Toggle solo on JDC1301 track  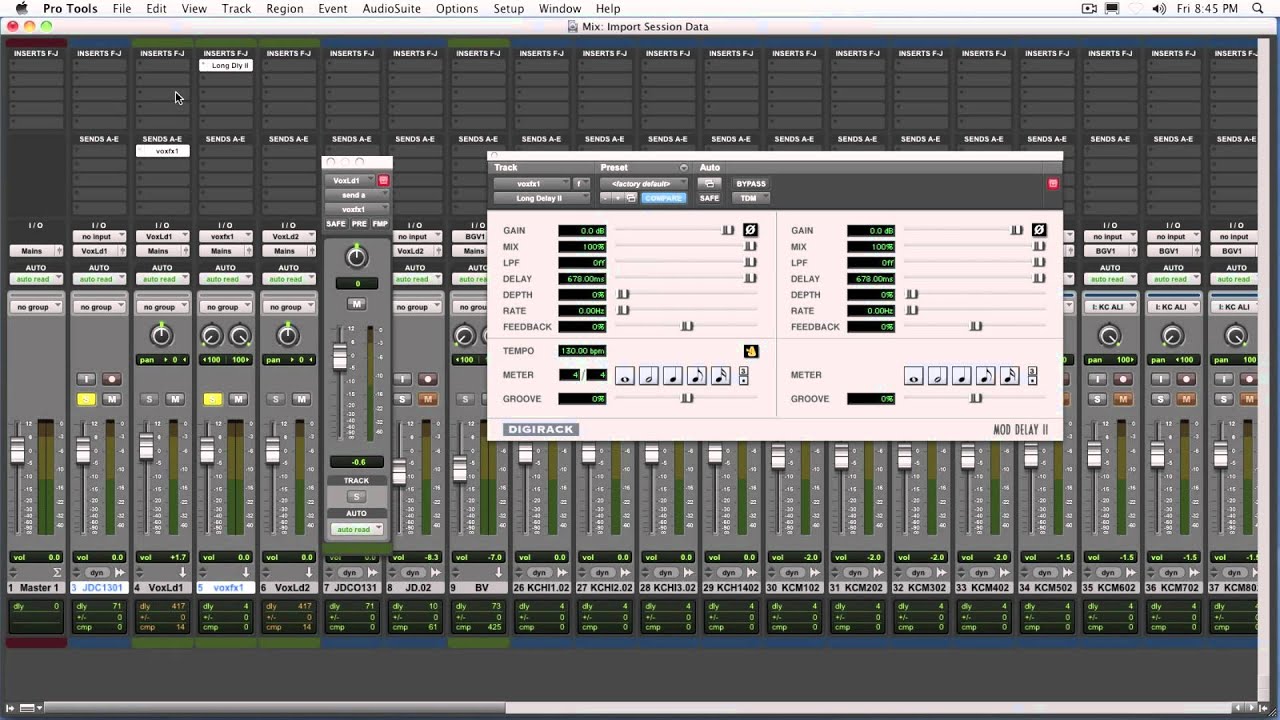pos(86,399)
